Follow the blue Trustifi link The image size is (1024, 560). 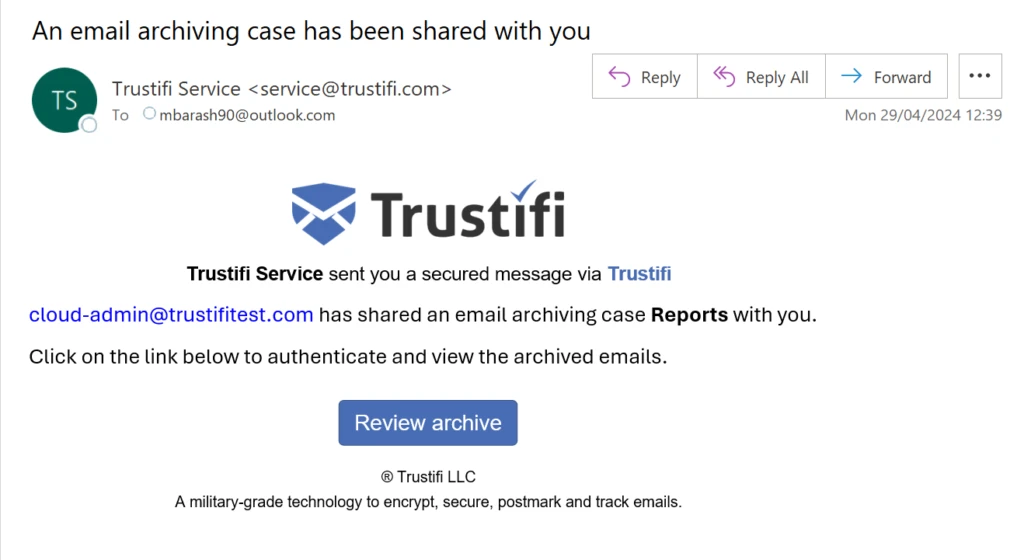click(x=639, y=273)
